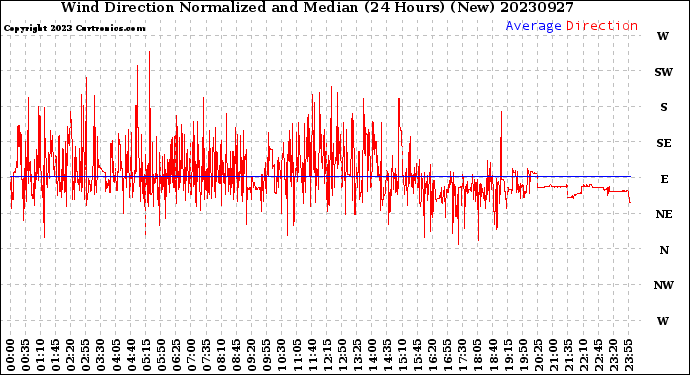
Task: Click the red 'Direction' legend label
Action: (602, 26)
